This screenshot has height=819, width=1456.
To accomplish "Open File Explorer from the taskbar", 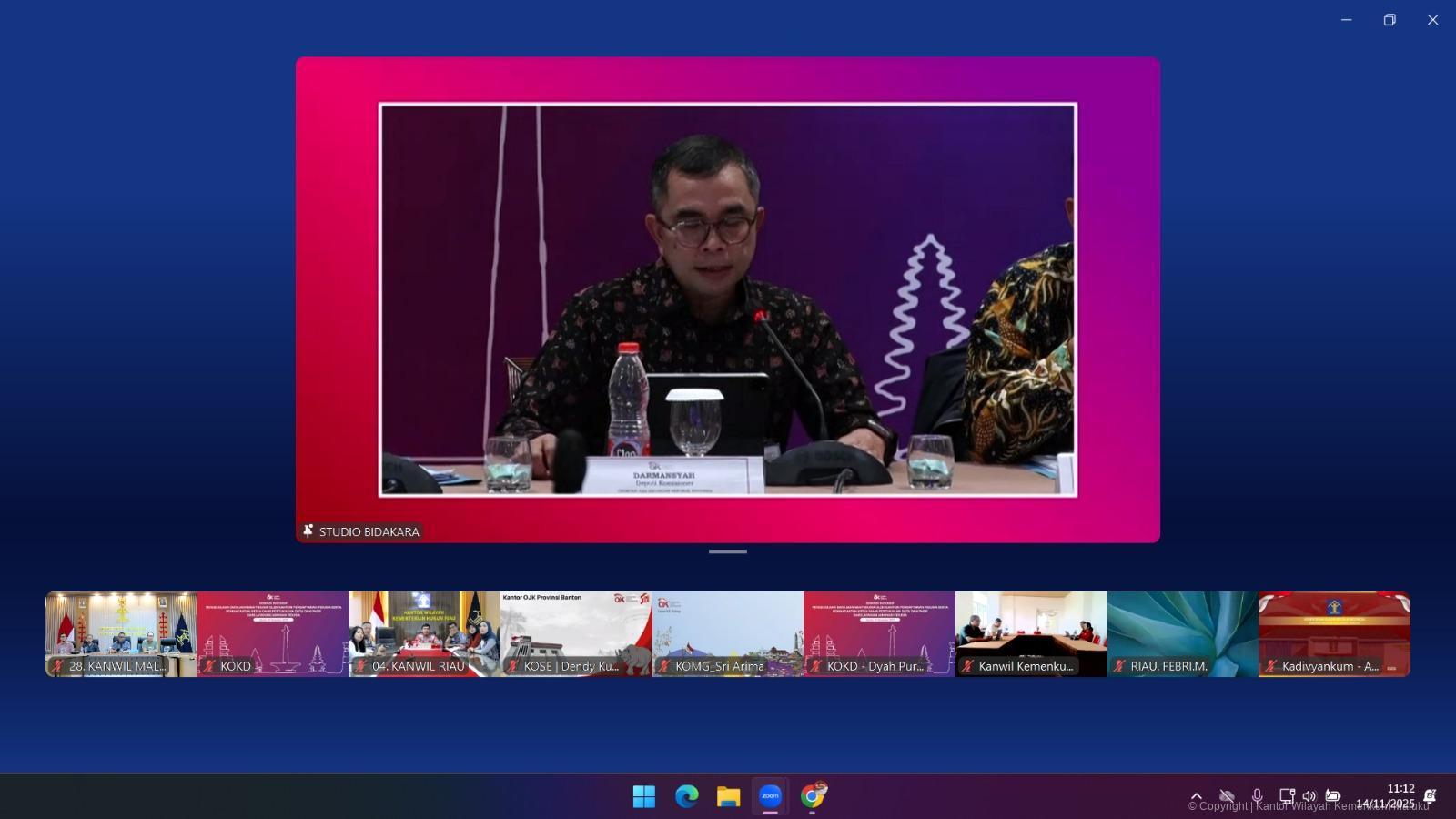I will [728, 796].
